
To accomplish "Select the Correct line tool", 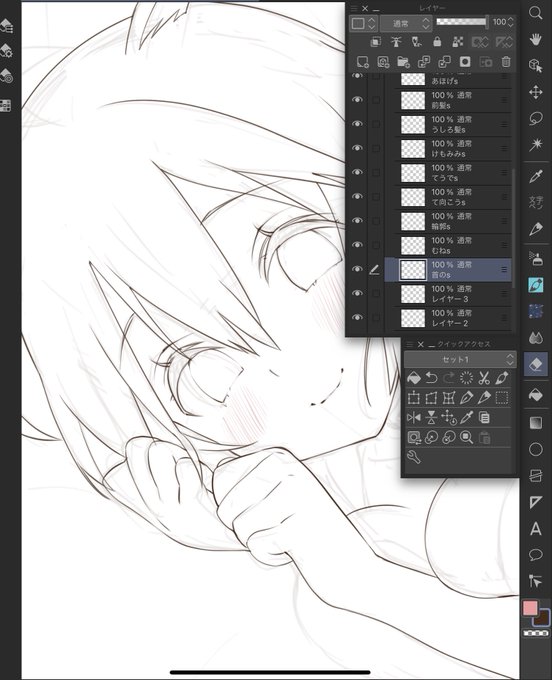I will 536,581.
